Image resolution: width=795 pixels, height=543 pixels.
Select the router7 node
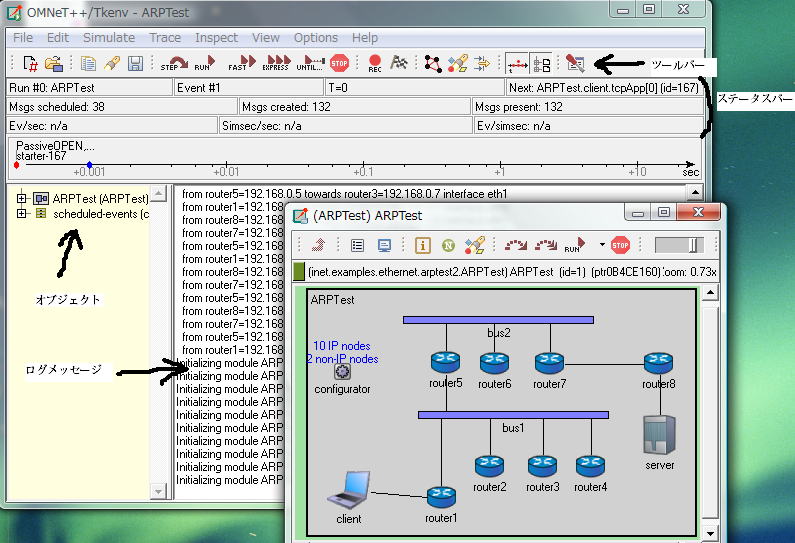pyautogui.click(x=549, y=363)
